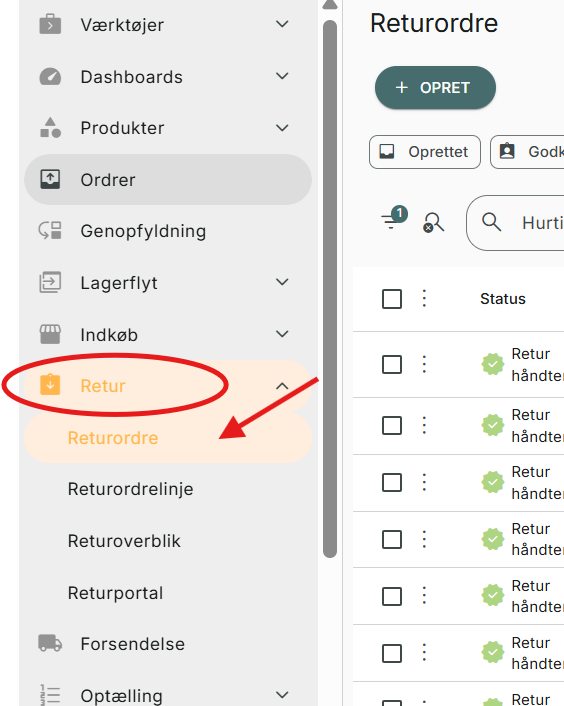This screenshot has width=564, height=706.
Task: Tick the select-all checkbox beside Status
Action: point(392,299)
